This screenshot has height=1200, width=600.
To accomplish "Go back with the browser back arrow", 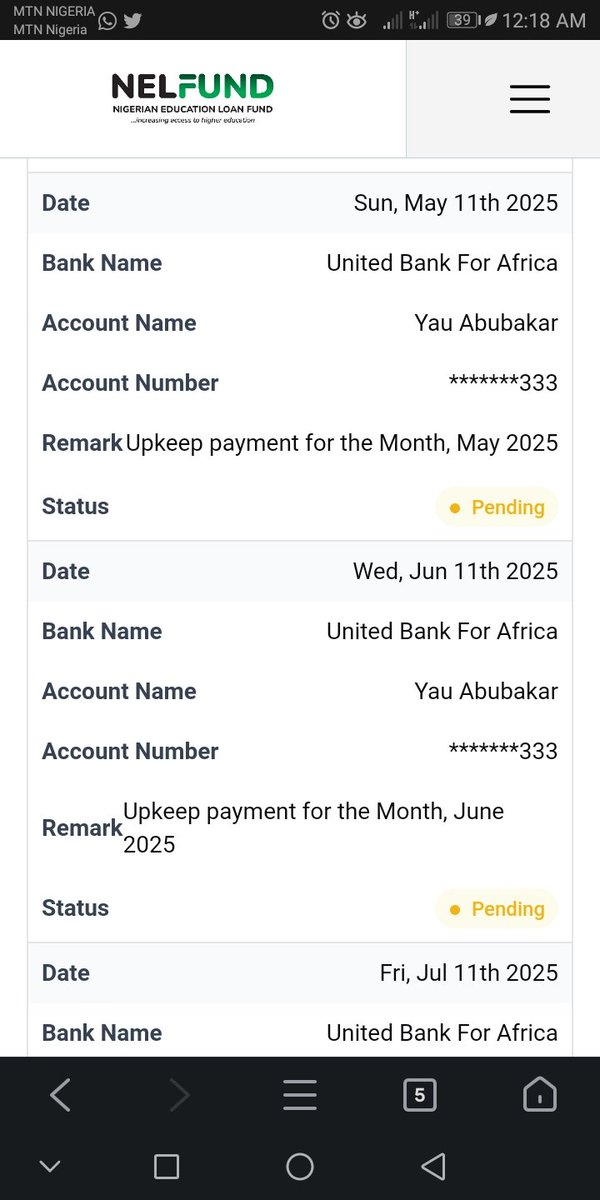I will [60, 1095].
